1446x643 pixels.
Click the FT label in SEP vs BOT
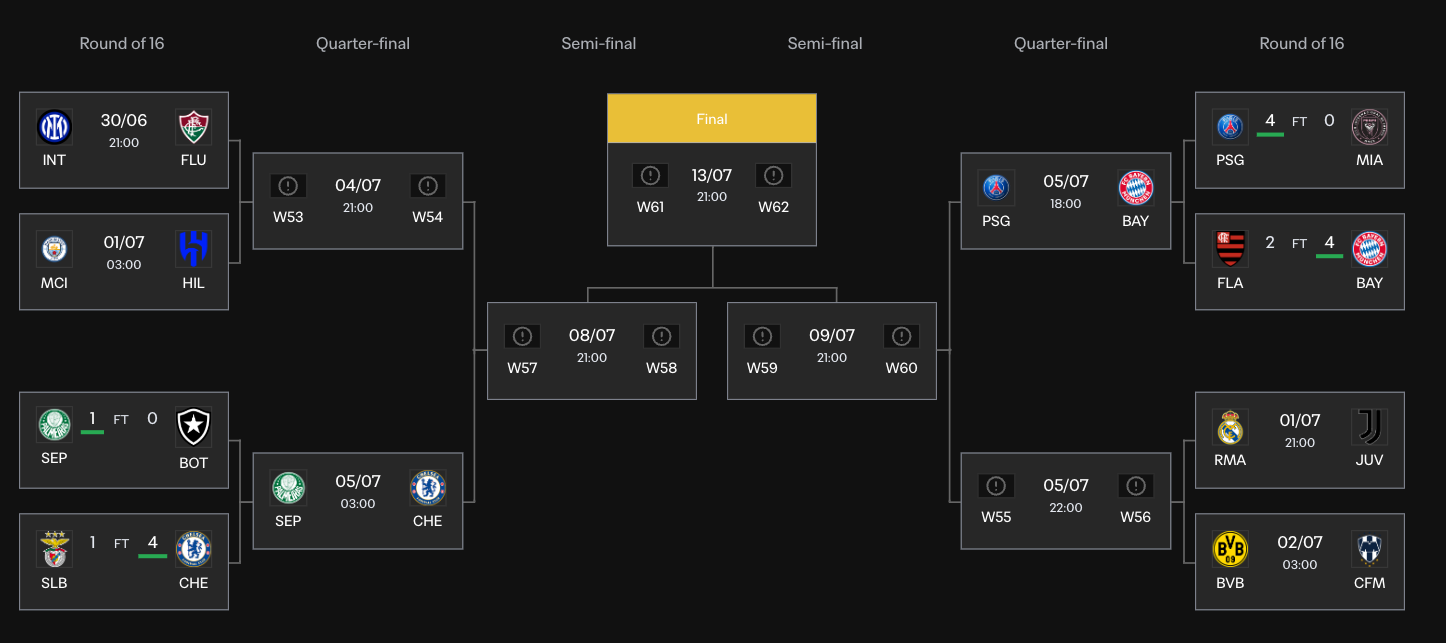pyautogui.click(x=121, y=420)
